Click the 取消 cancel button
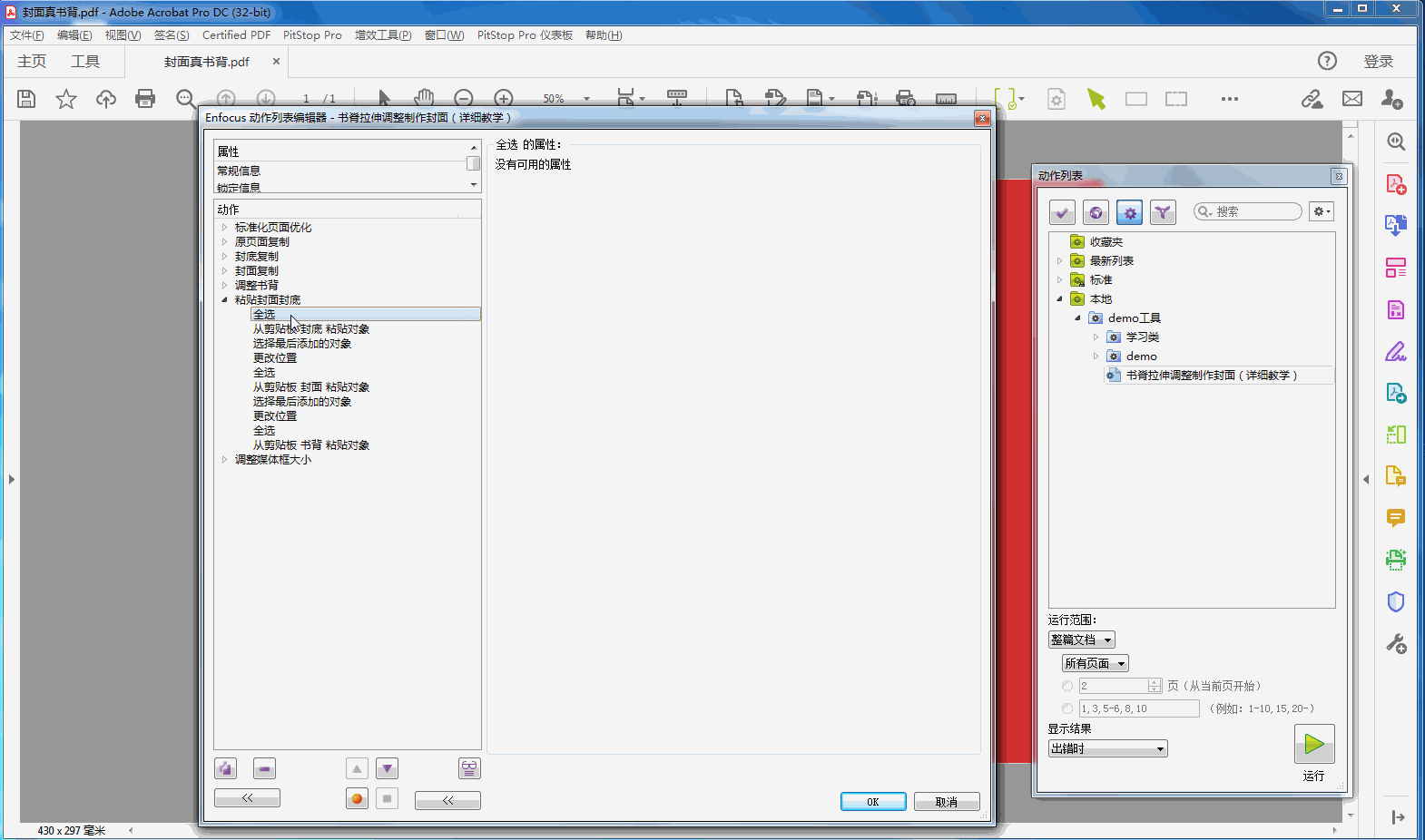 tap(947, 802)
